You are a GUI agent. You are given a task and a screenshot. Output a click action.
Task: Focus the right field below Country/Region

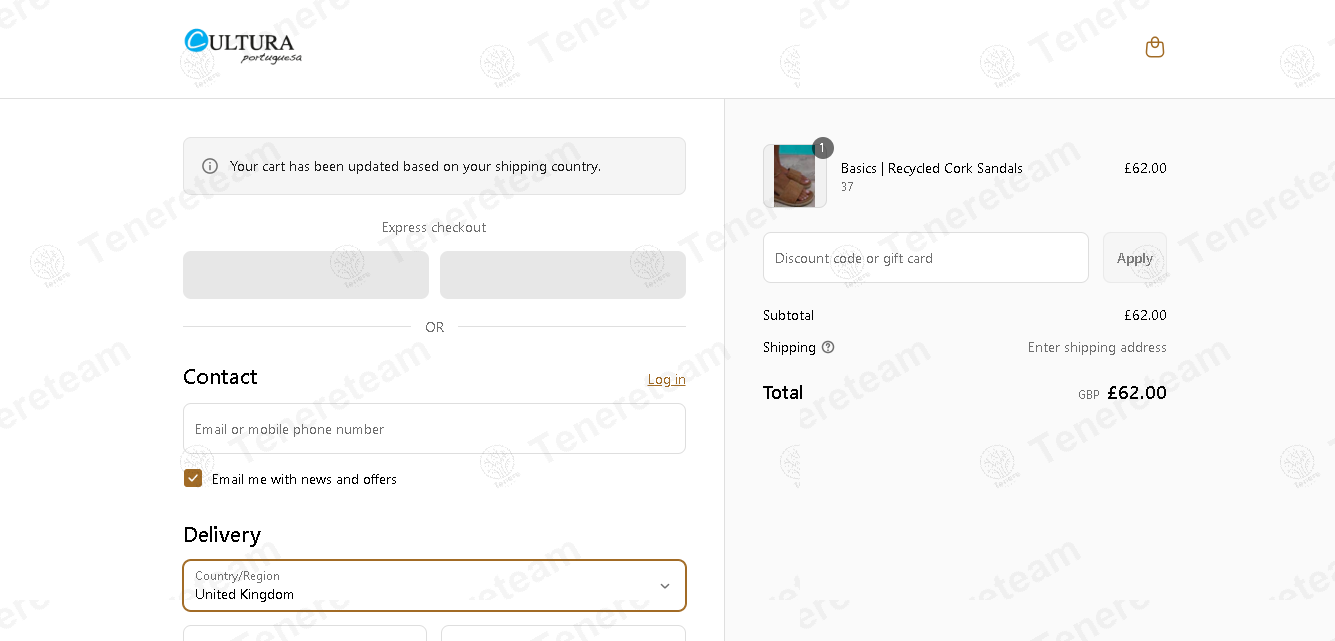[x=563, y=633]
